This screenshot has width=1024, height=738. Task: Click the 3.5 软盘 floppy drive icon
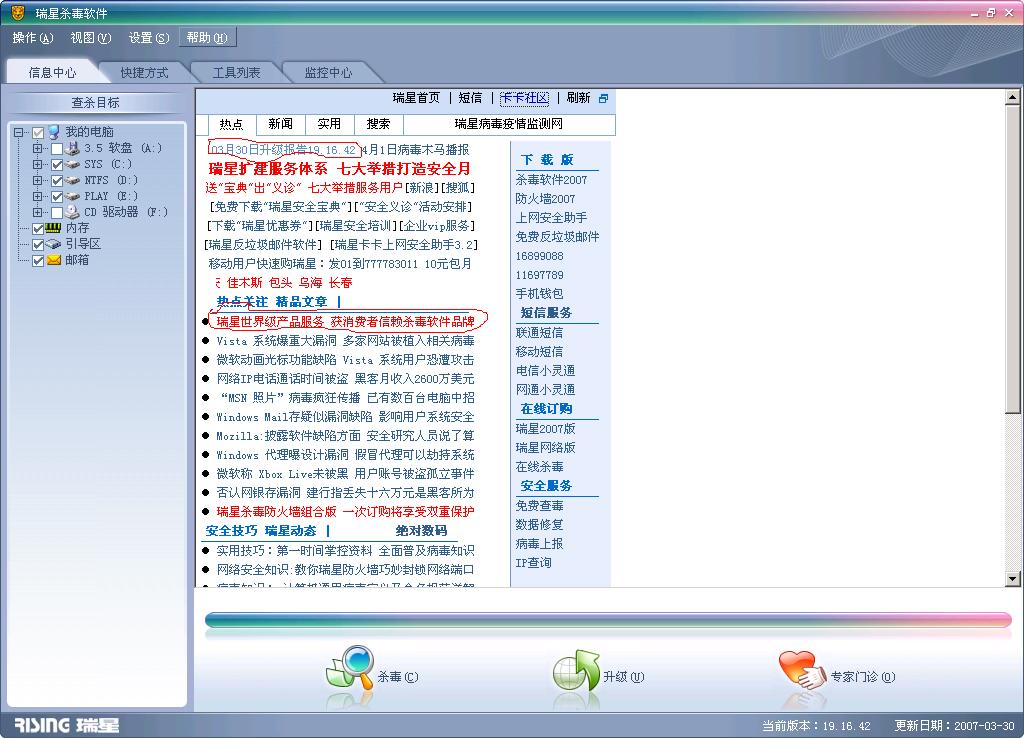(72, 148)
